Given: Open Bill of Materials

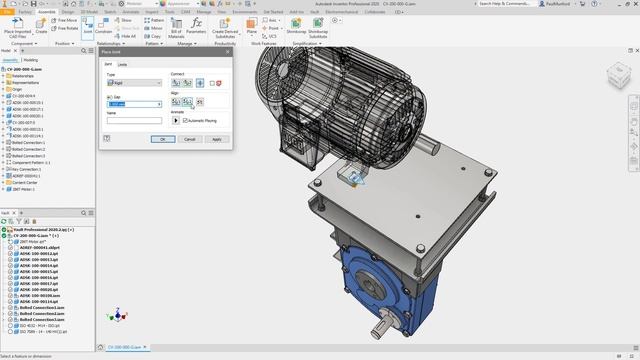Looking at the screenshot, I should [x=176, y=28].
